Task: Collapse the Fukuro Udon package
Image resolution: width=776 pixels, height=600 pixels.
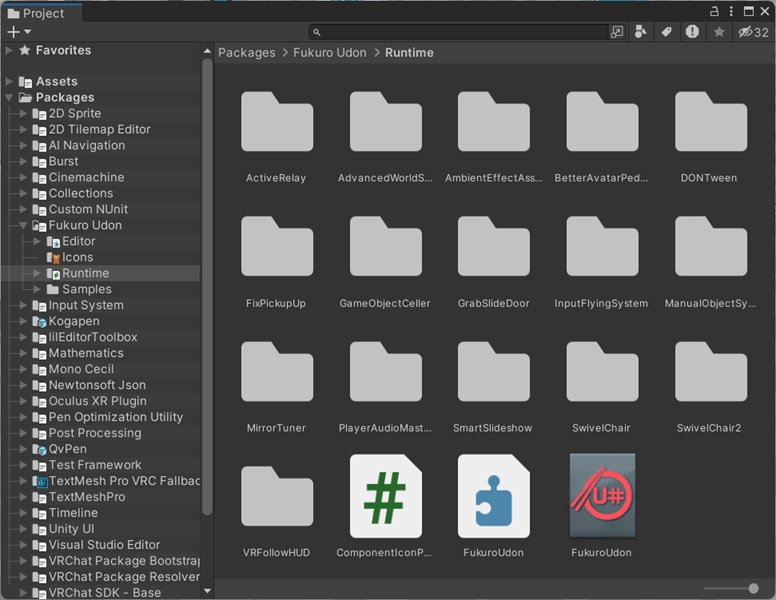Action: pos(23,225)
